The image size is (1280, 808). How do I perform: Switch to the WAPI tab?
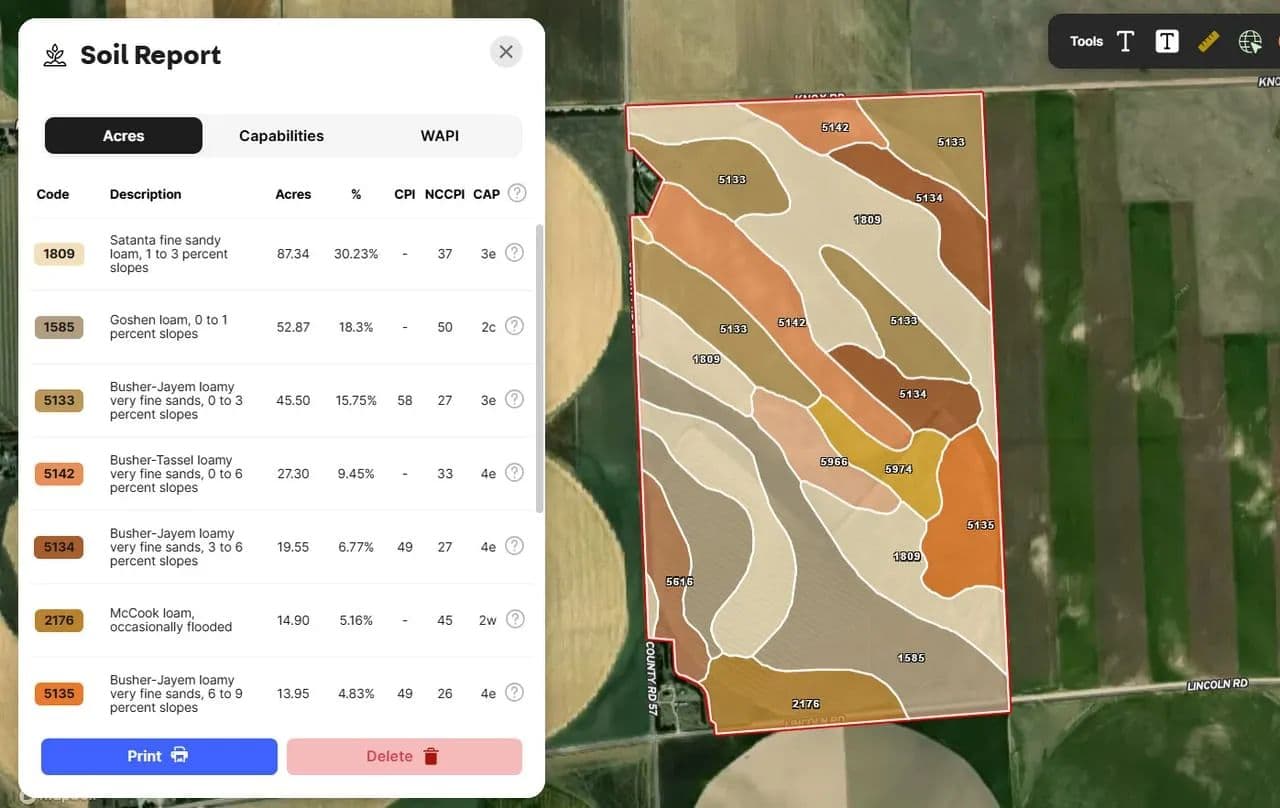point(439,136)
